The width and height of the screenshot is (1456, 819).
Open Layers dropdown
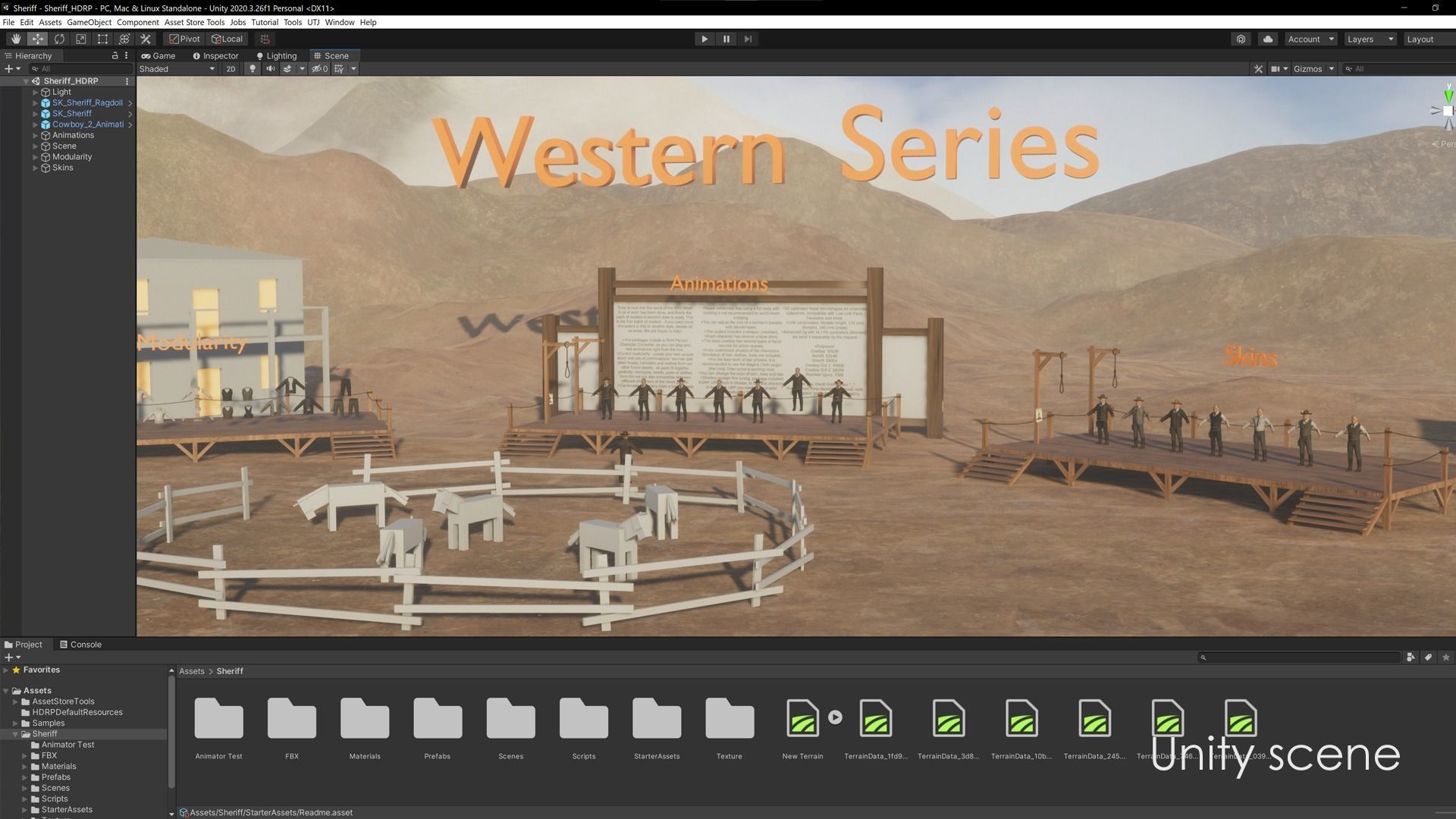(1370, 39)
